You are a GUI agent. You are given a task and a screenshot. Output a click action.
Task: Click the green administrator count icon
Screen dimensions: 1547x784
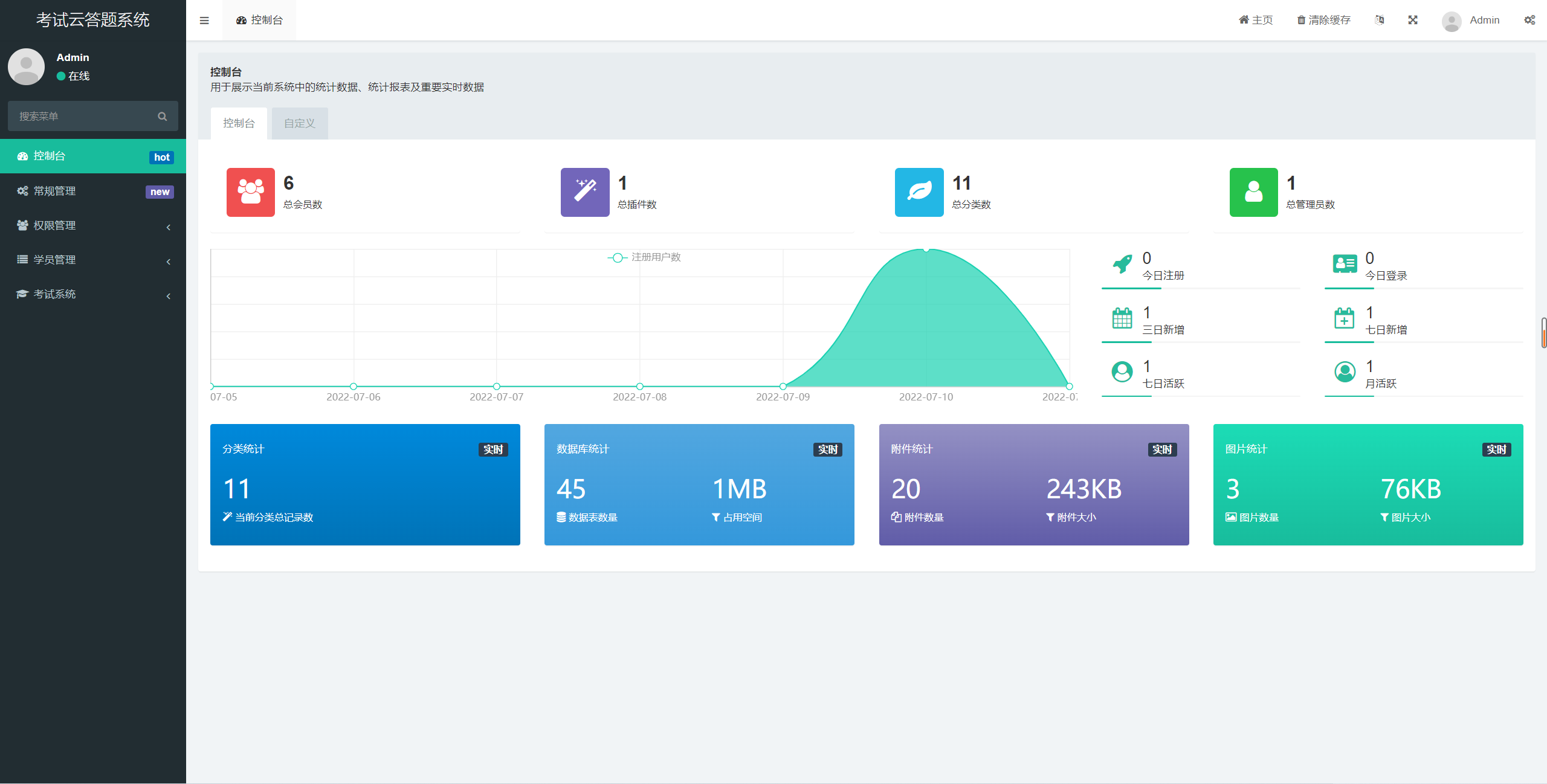coord(1253,192)
